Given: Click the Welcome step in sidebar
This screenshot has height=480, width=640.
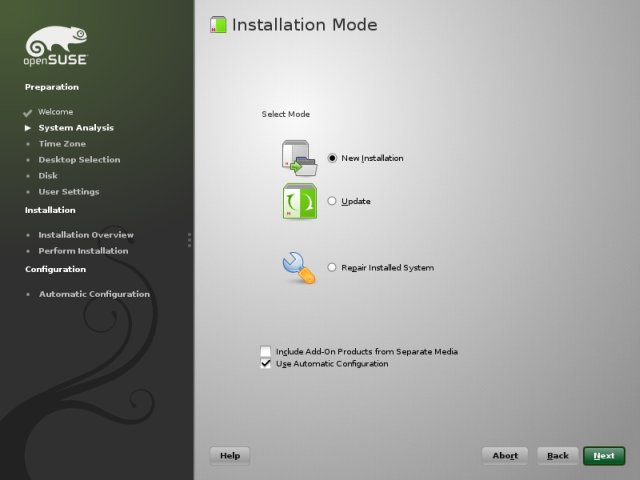Looking at the screenshot, I should 56,112.
